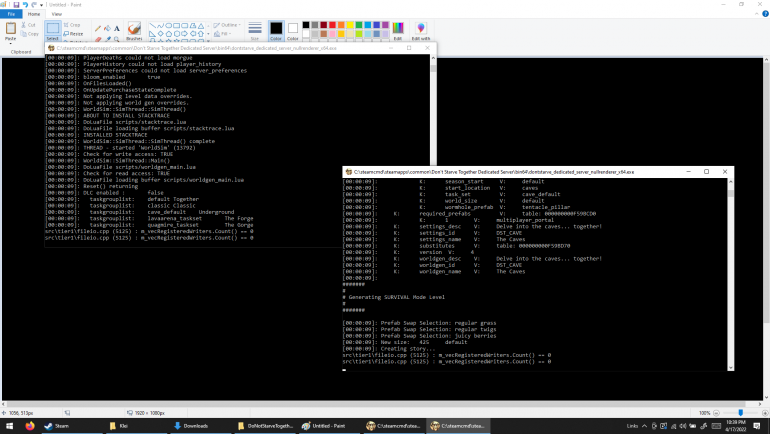Pick the Diamond shape in shapes gallery

(161, 34)
